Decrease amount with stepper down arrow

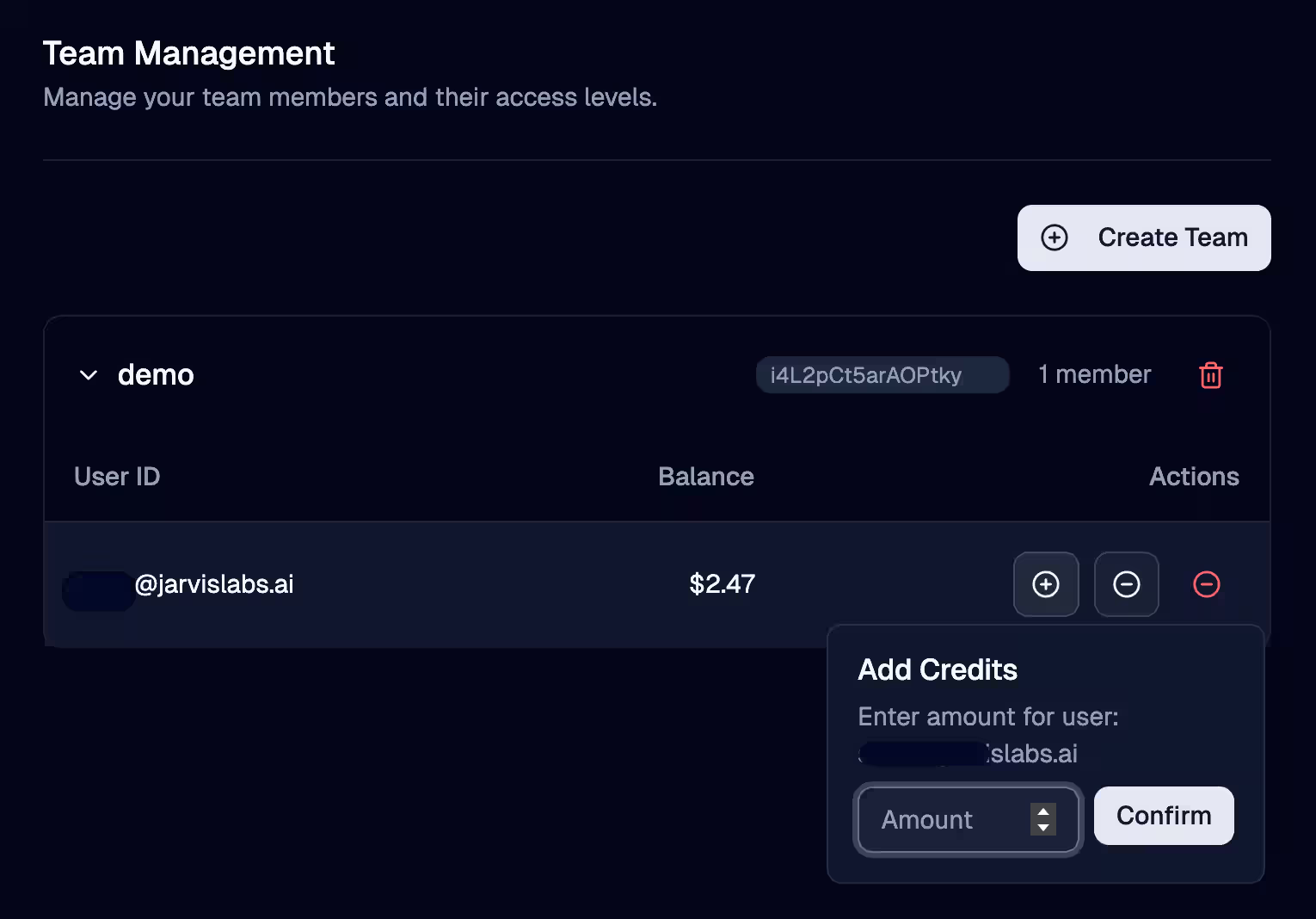1043,828
